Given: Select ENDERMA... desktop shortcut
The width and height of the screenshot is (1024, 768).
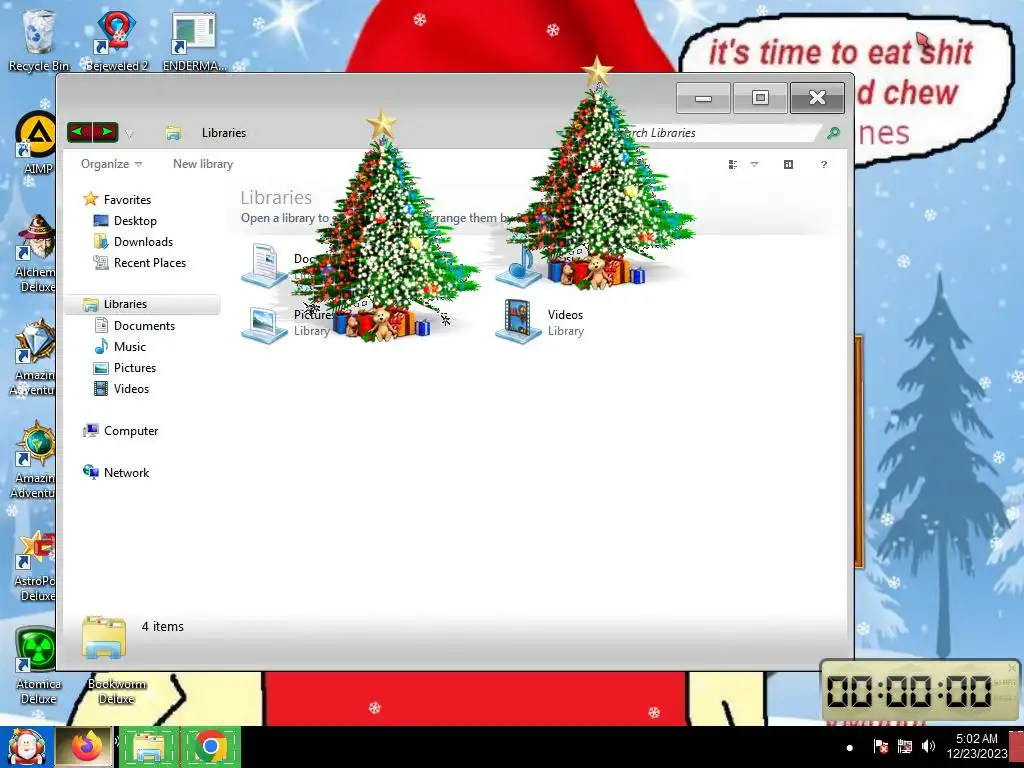Looking at the screenshot, I should point(194,40).
